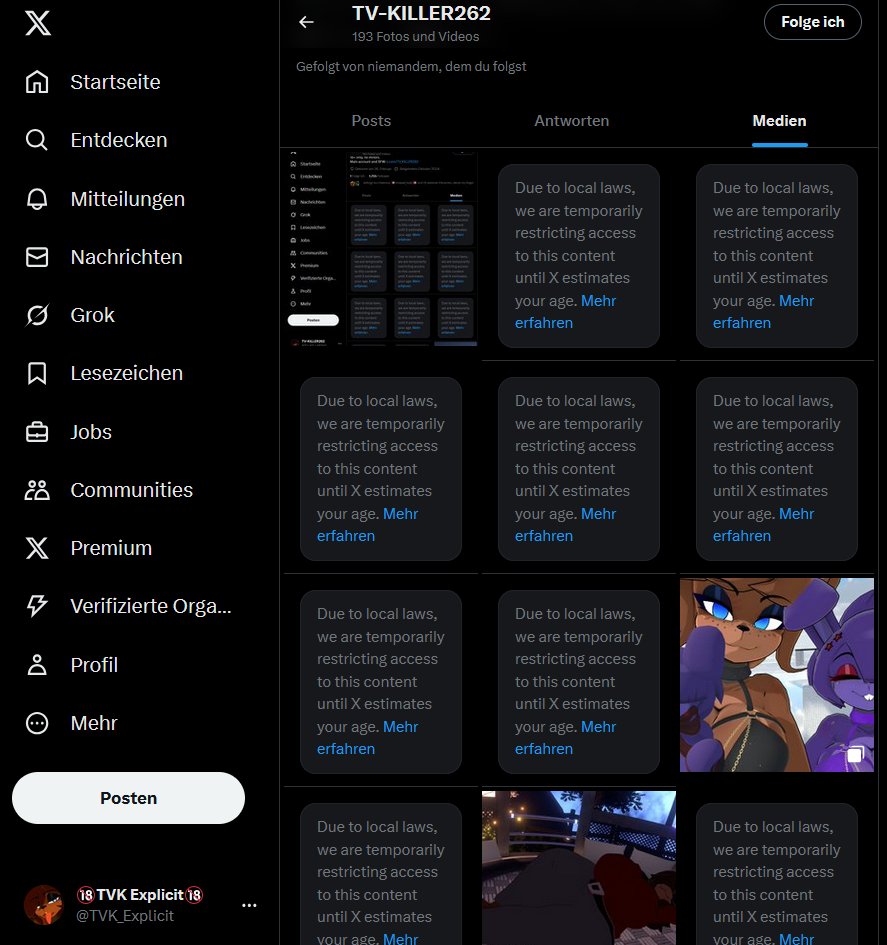The image size is (887, 945).
Task: Click Mehr erfahren in second-row middle card
Action: point(565,524)
